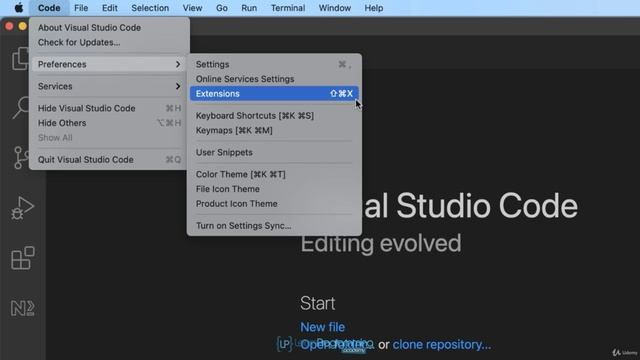Select Extensions in Preferences submenu

click(274, 93)
